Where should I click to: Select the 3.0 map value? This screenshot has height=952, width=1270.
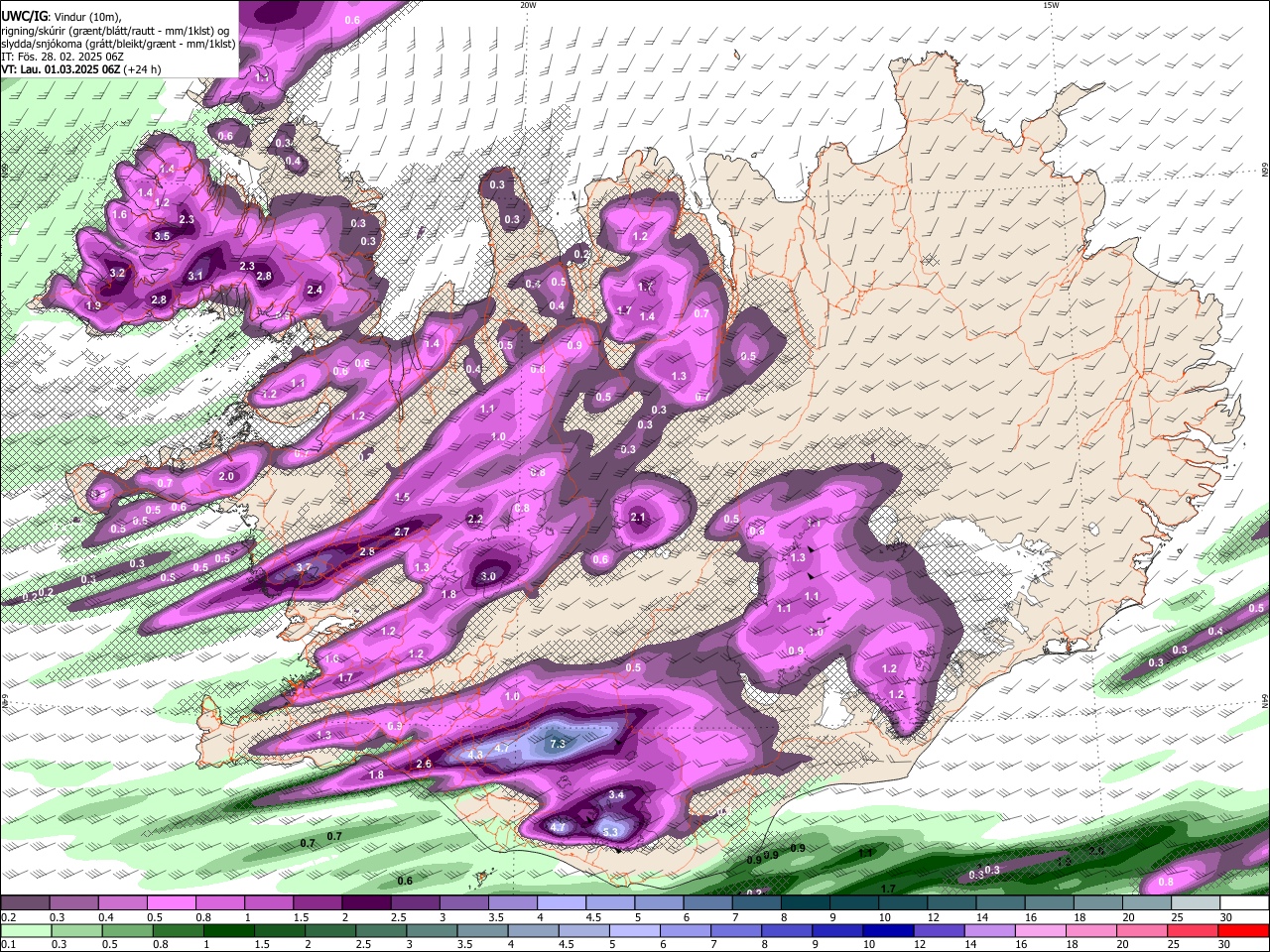pos(488,577)
